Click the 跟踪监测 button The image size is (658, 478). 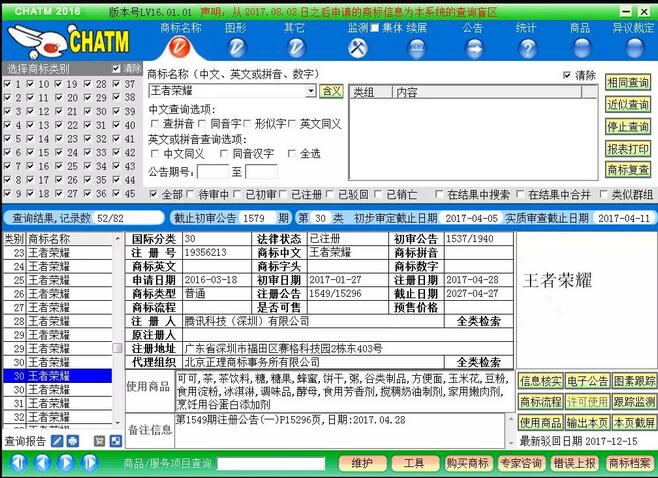634,402
